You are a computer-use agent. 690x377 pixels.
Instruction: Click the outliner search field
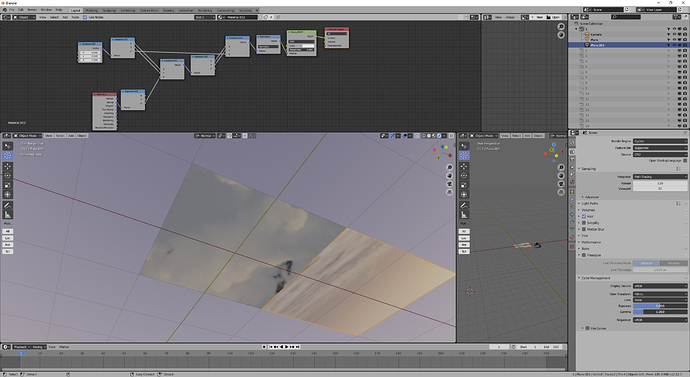(626, 17)
